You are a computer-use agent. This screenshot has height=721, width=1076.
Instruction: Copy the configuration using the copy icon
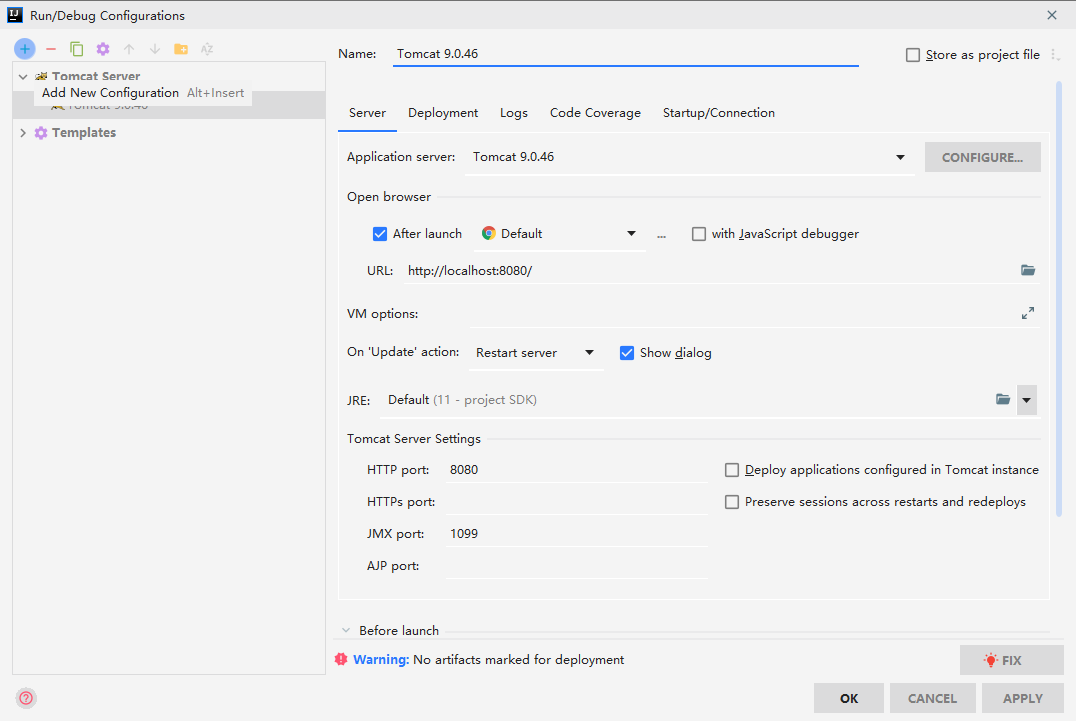(x=77, y=49)
